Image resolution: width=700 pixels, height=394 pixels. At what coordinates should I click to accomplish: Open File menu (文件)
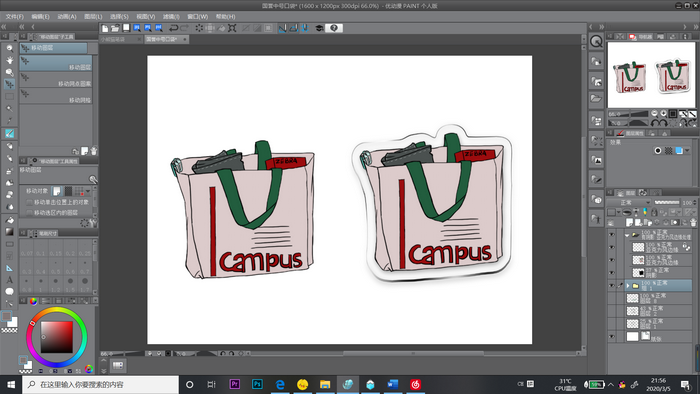pos(15,17)
